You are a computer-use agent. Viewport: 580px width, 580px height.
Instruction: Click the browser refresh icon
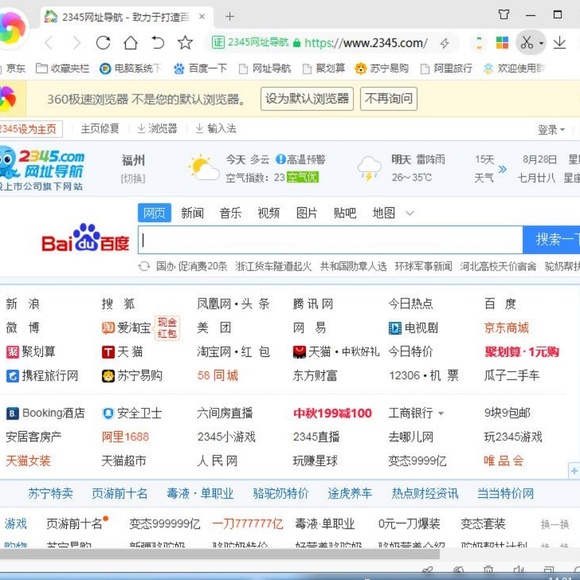[x=103, y=43]
